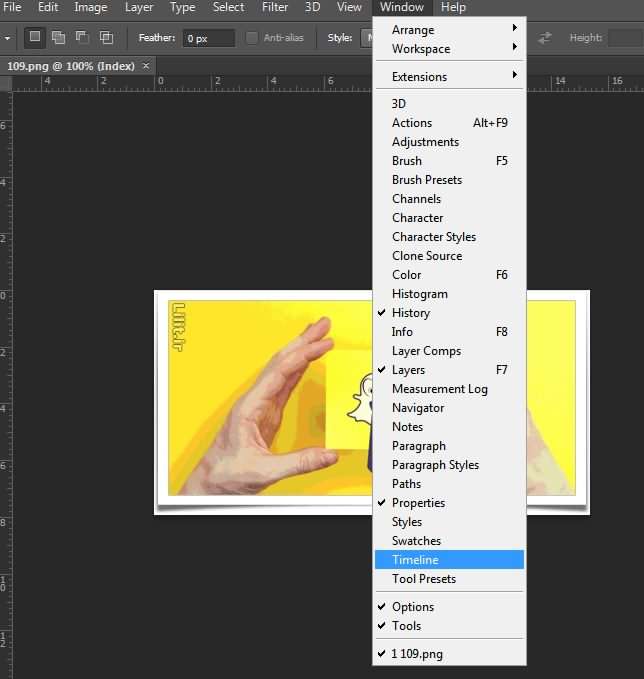Open the Timeline panel
The image size is (644, 679).
450,560
